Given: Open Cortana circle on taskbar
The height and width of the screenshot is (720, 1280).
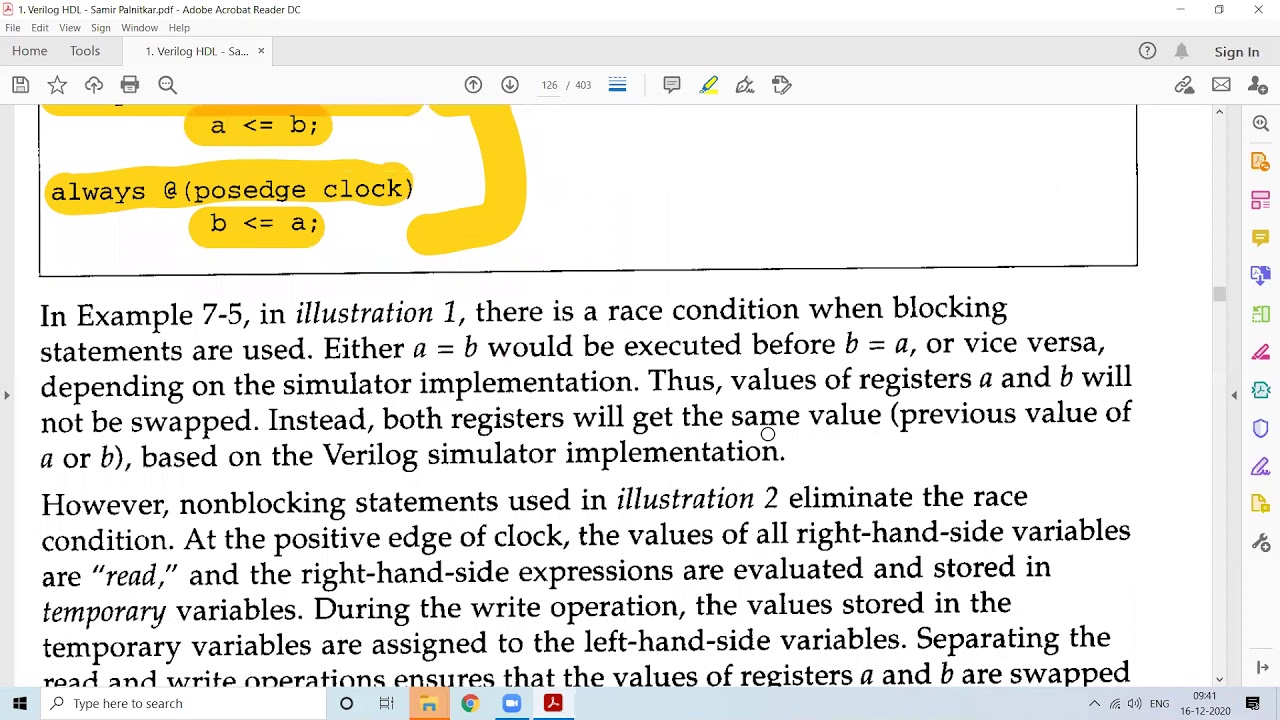Looking at the screenshot, I should click(x=346, y=703).
